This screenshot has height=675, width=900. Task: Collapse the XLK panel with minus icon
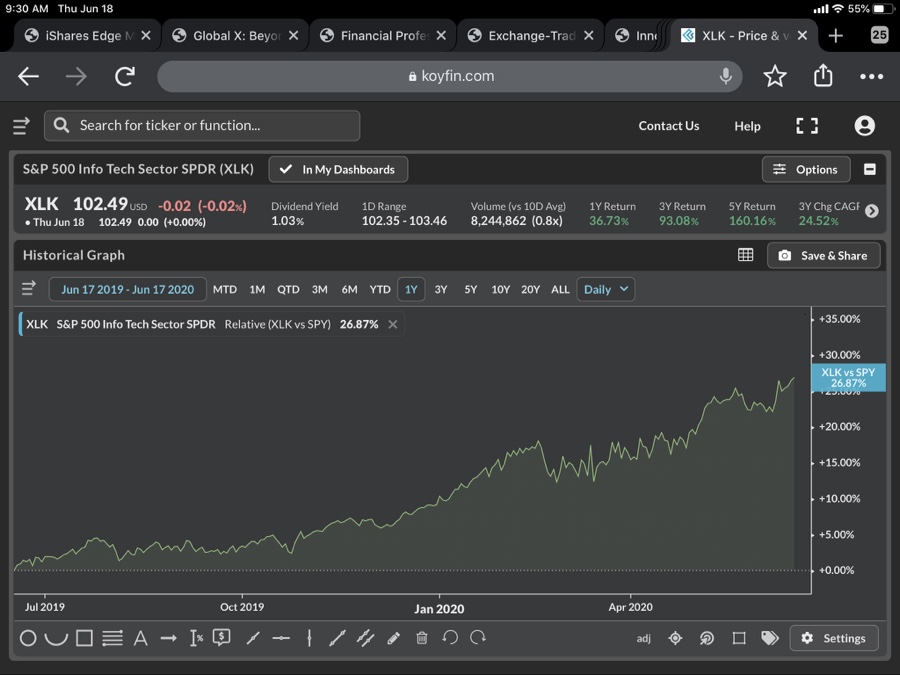coord(870,169)
